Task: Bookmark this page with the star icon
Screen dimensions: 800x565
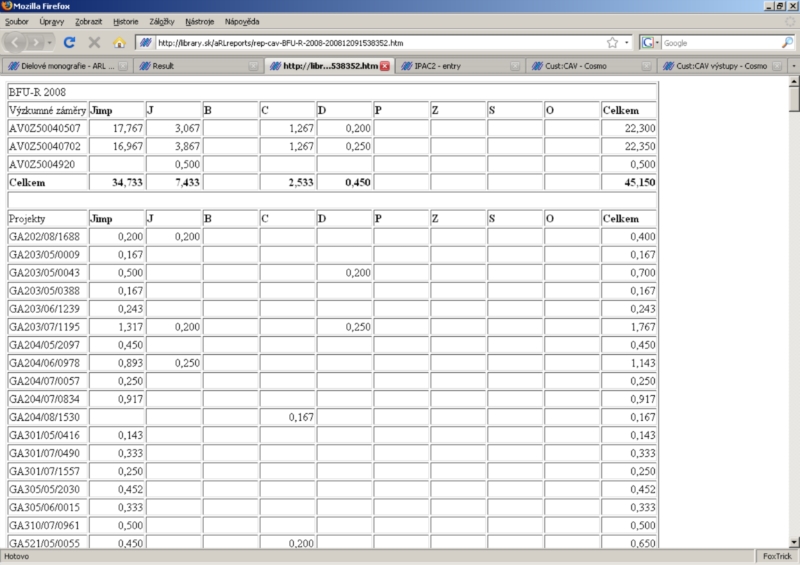Action: coord(611,43)
